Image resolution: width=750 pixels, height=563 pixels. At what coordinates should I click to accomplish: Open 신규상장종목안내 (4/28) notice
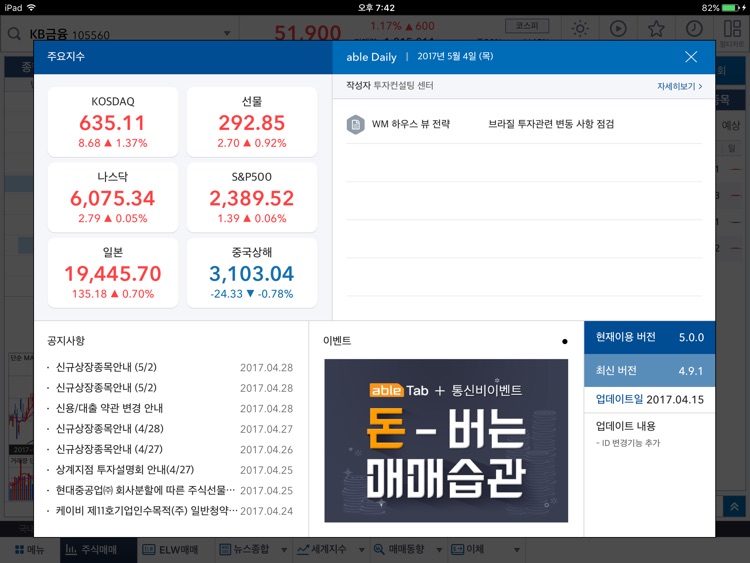pos(170,429)
